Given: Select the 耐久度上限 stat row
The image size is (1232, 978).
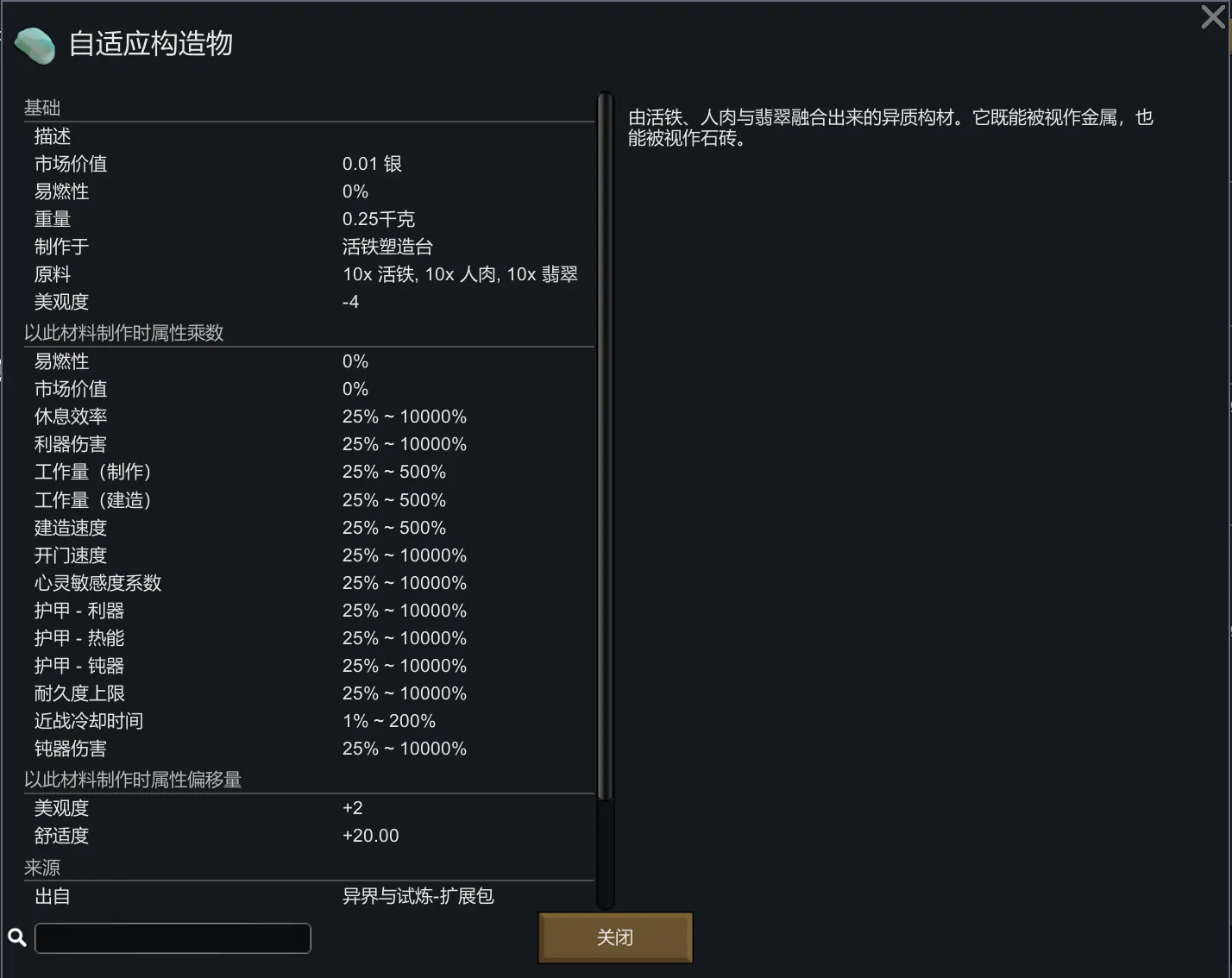Looking at the screenshot, I should (x=309, y=693).
